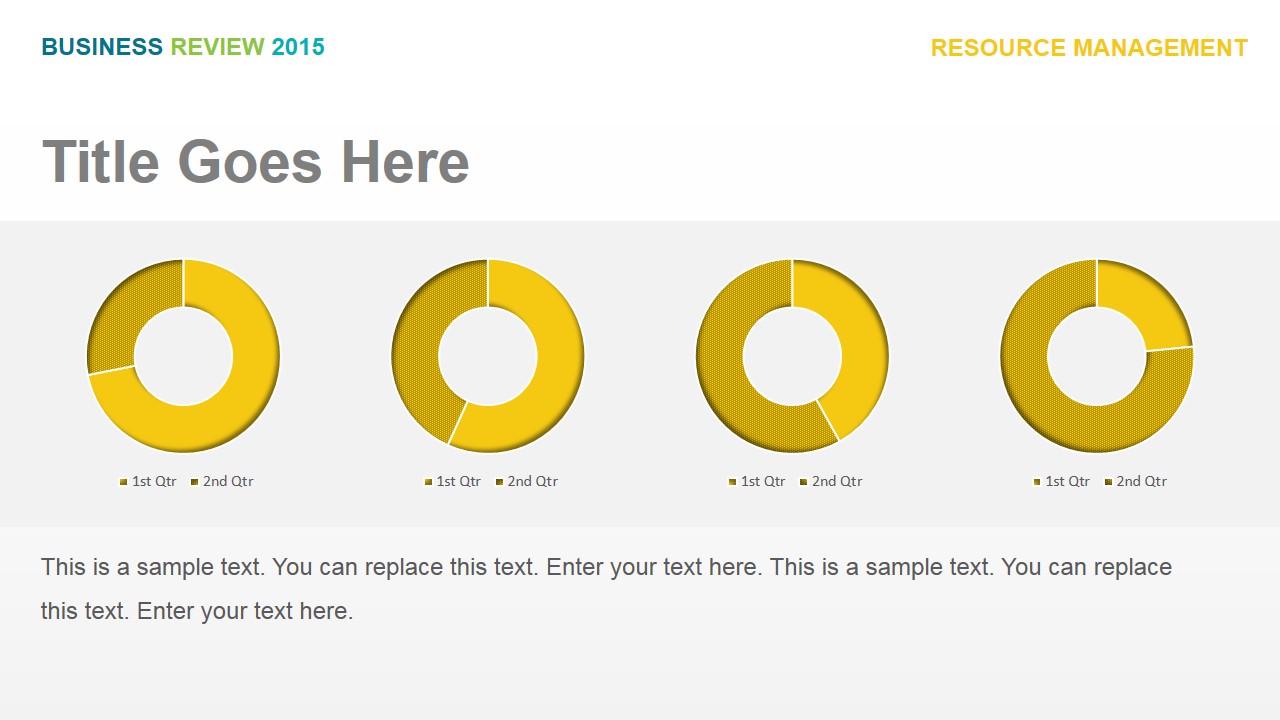This screenshot has width=1280, height=720.
Task: Select the "1st Qtr" legend label under the fourth chart
Action: pyautogui.click(x=1067, y=481)
